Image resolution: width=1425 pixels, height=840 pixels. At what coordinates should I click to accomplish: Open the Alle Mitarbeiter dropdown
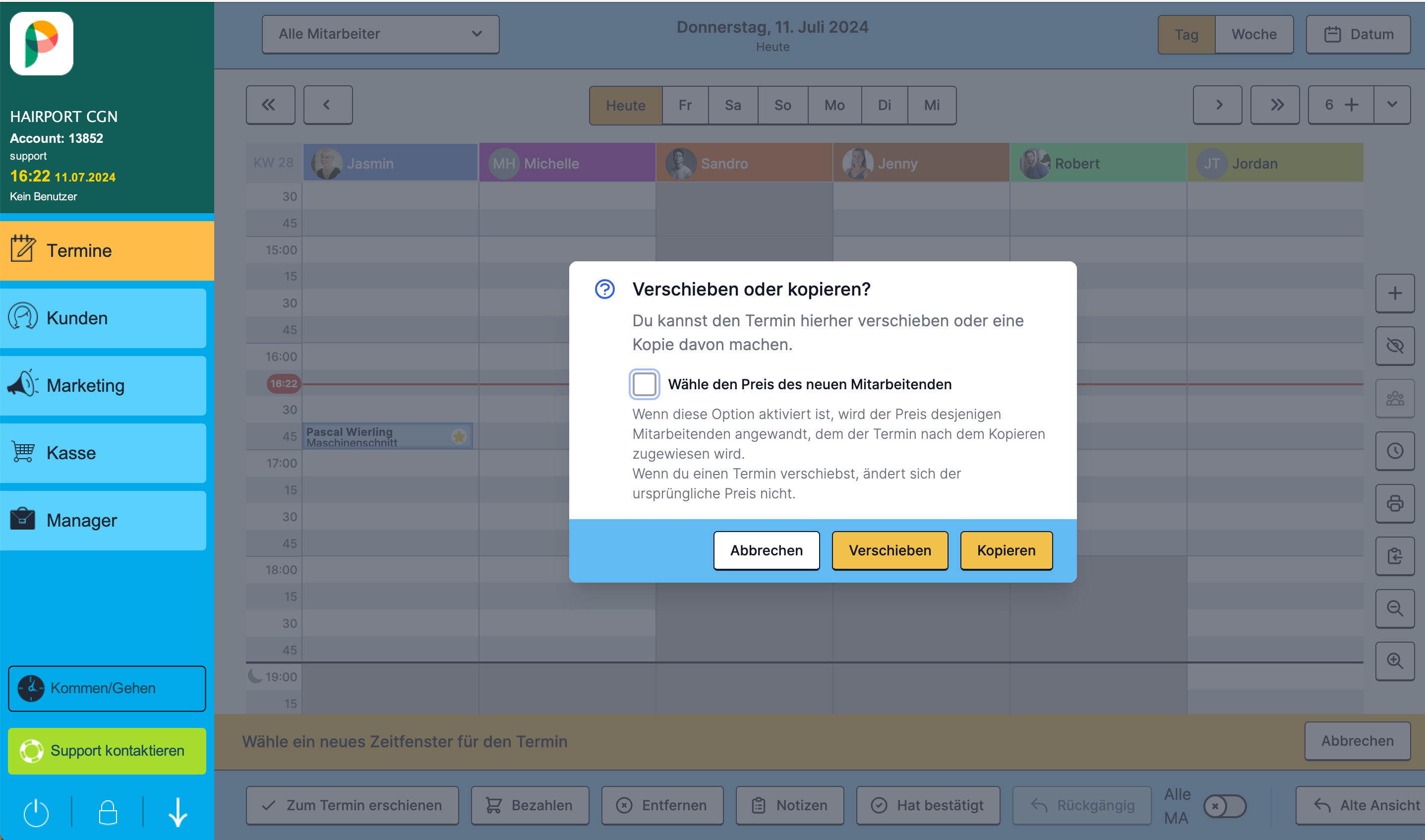(x=380, y=34)
